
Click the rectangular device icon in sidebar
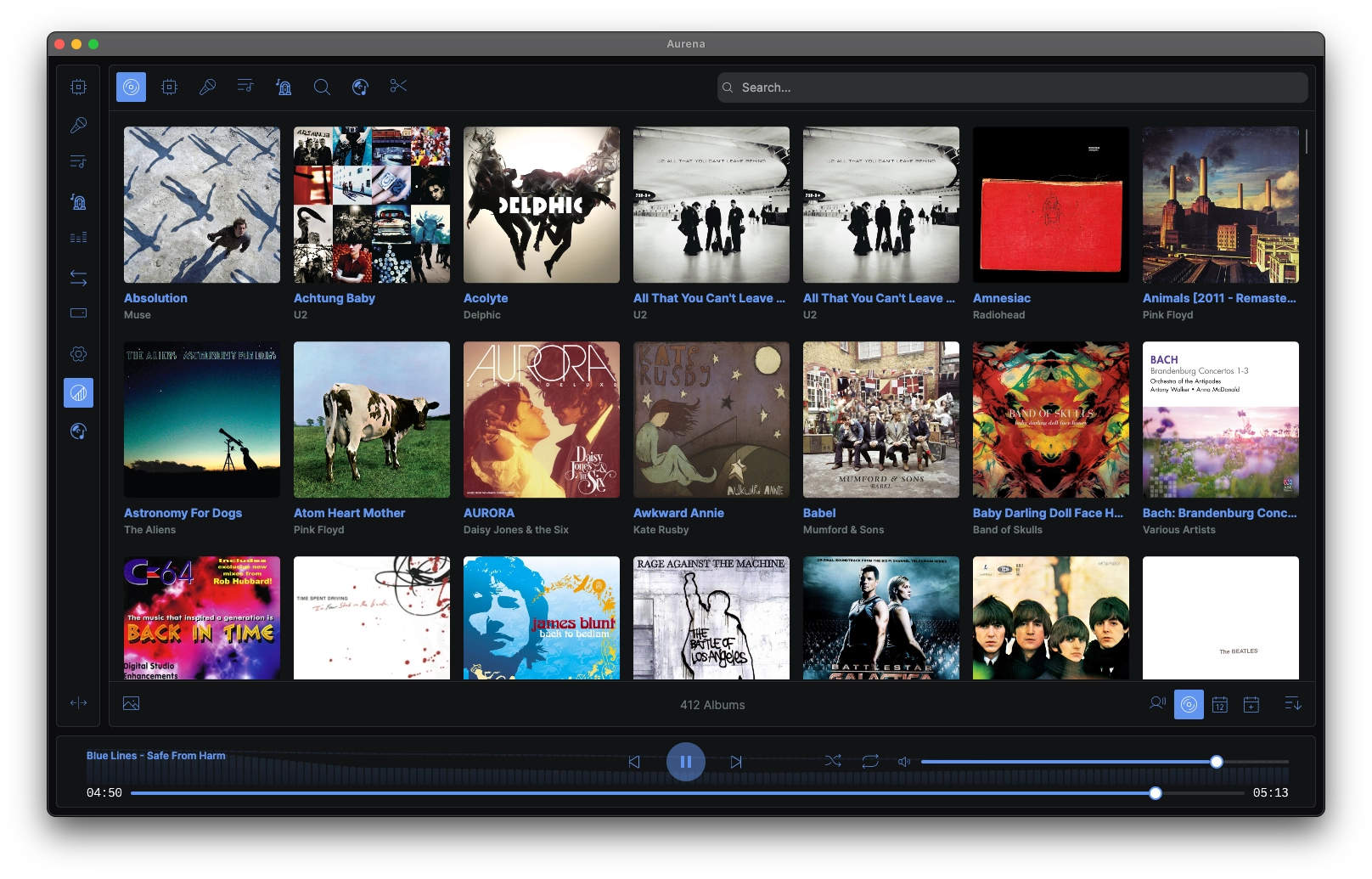click(x=78, y=313)
